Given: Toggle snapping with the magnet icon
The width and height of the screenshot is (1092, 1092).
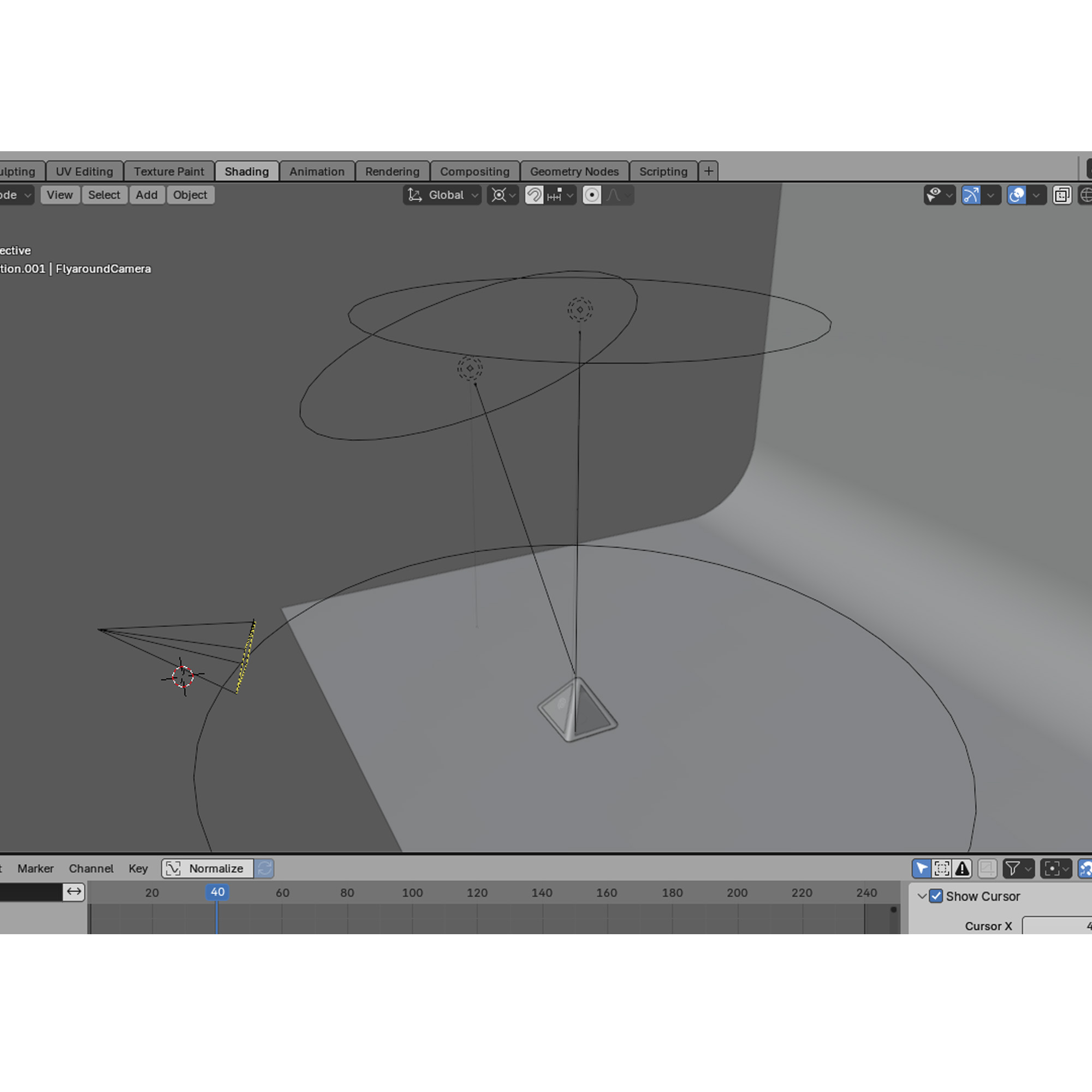Looking at the screenshot, I should [x=534, y=195].
